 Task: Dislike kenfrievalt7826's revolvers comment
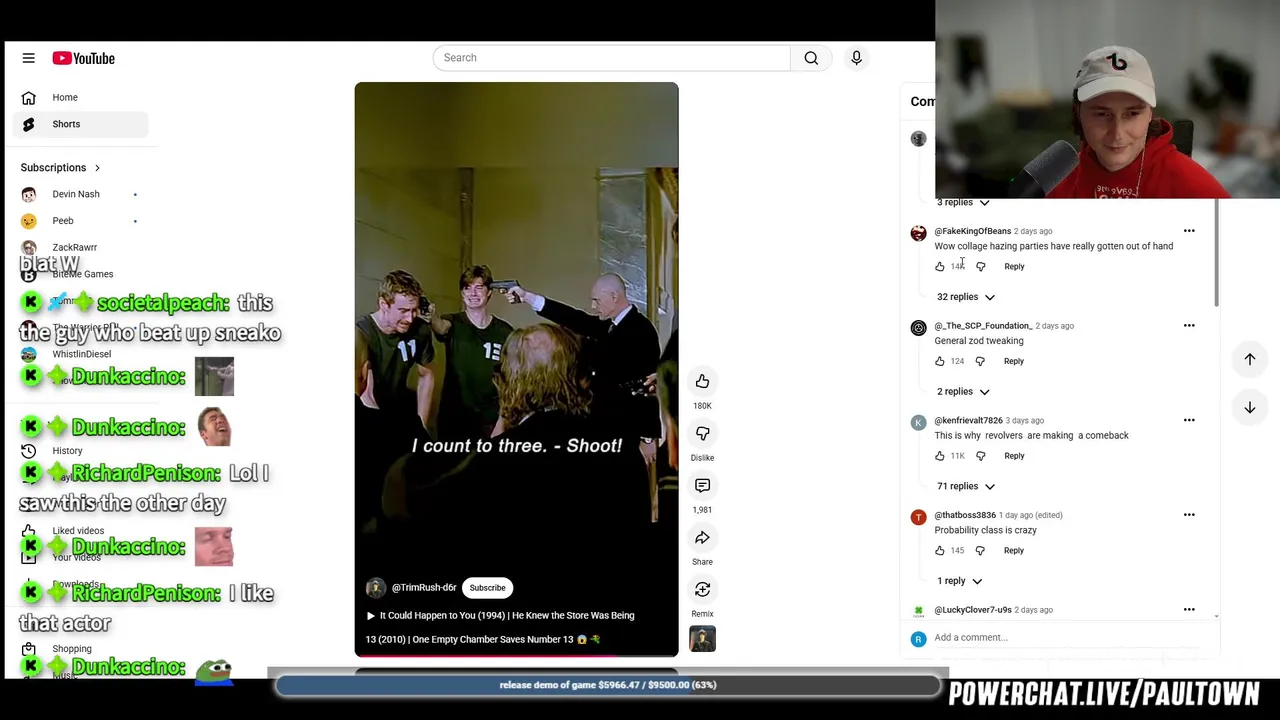tap(980, 456)
